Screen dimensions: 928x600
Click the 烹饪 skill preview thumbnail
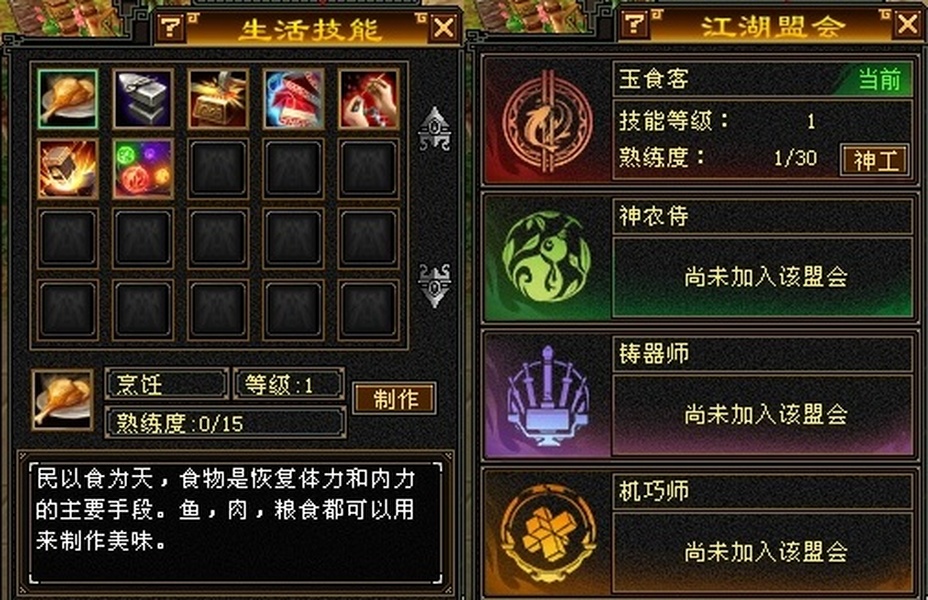[63, 400]
